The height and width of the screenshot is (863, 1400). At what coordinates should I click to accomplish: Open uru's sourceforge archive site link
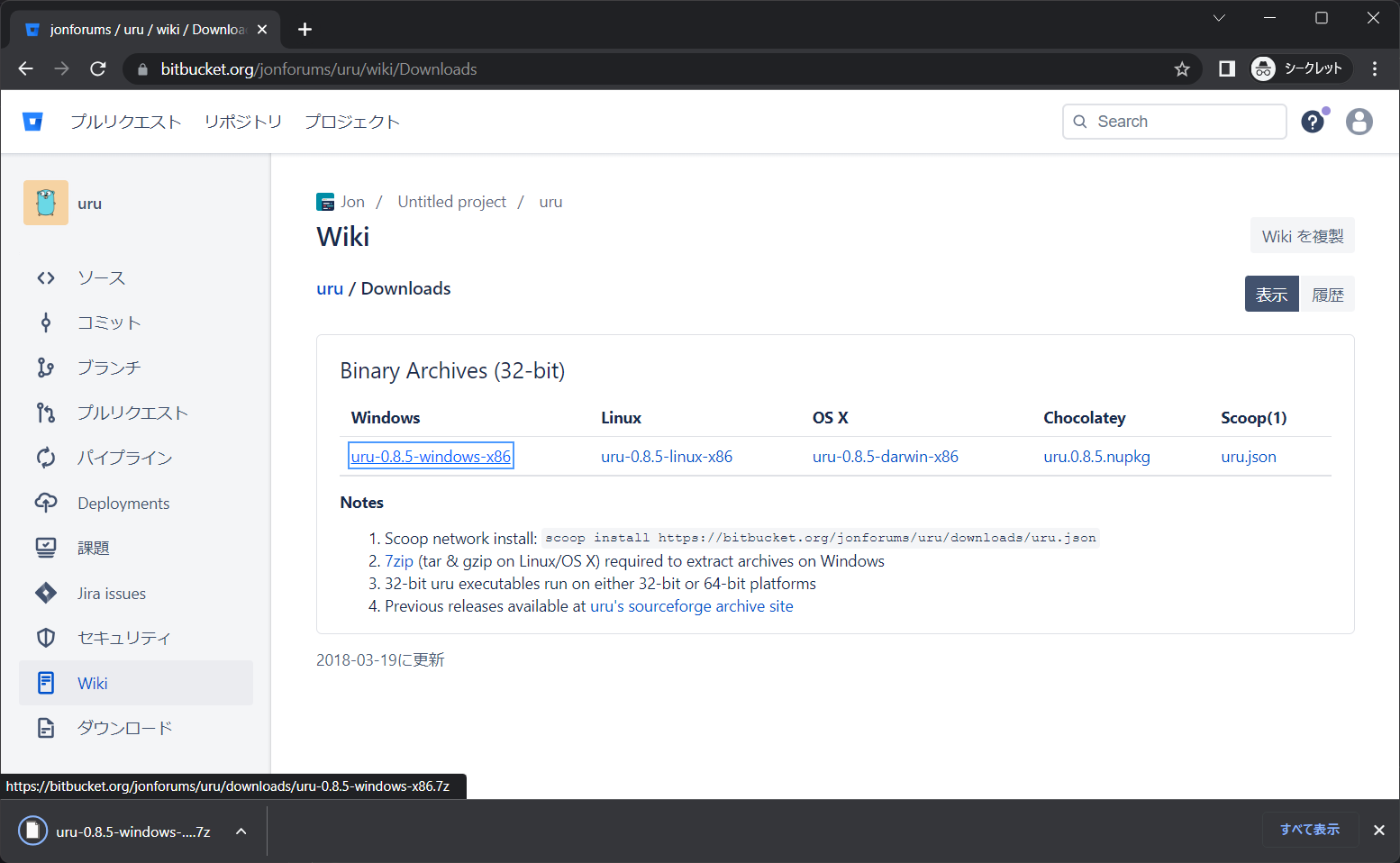[x=691, y=605]
